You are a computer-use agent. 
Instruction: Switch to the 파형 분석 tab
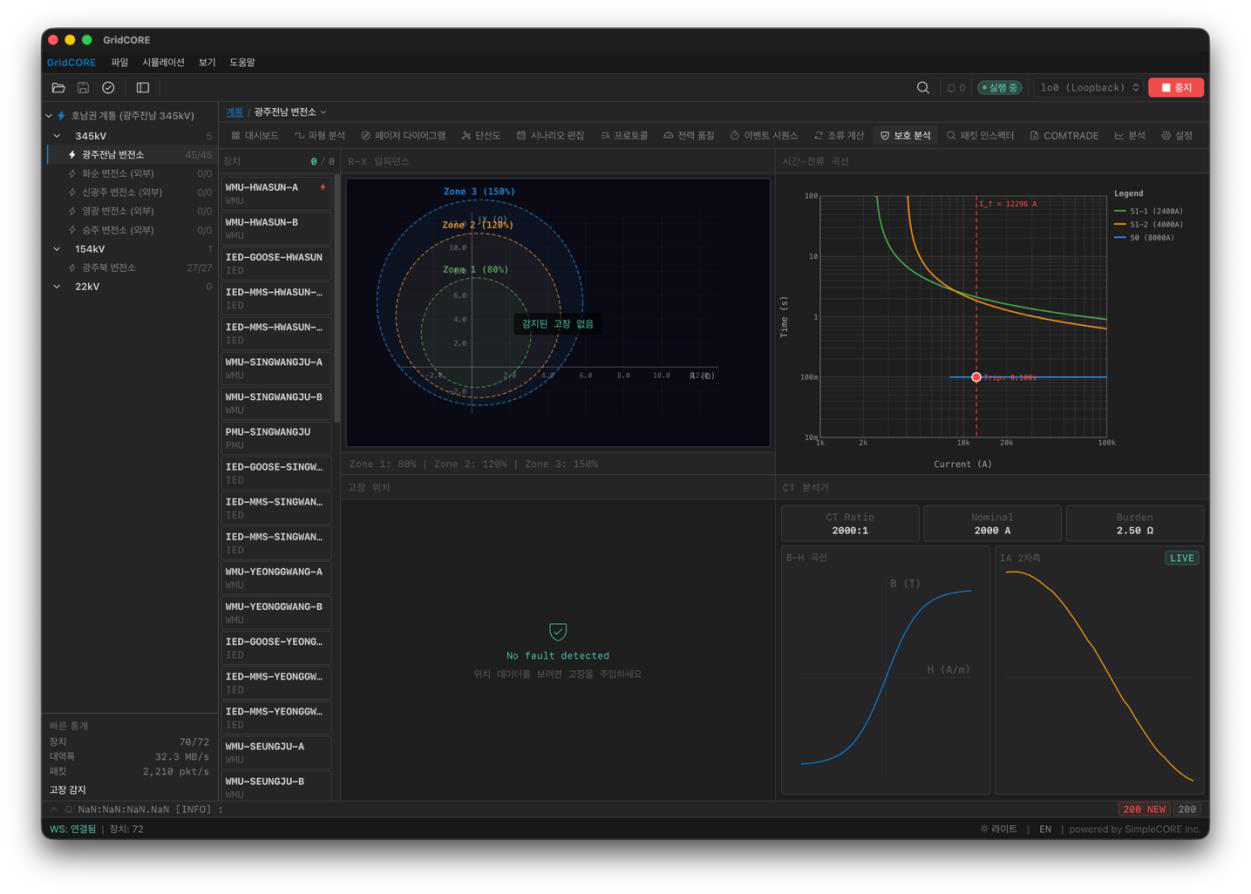coord(320,135)
